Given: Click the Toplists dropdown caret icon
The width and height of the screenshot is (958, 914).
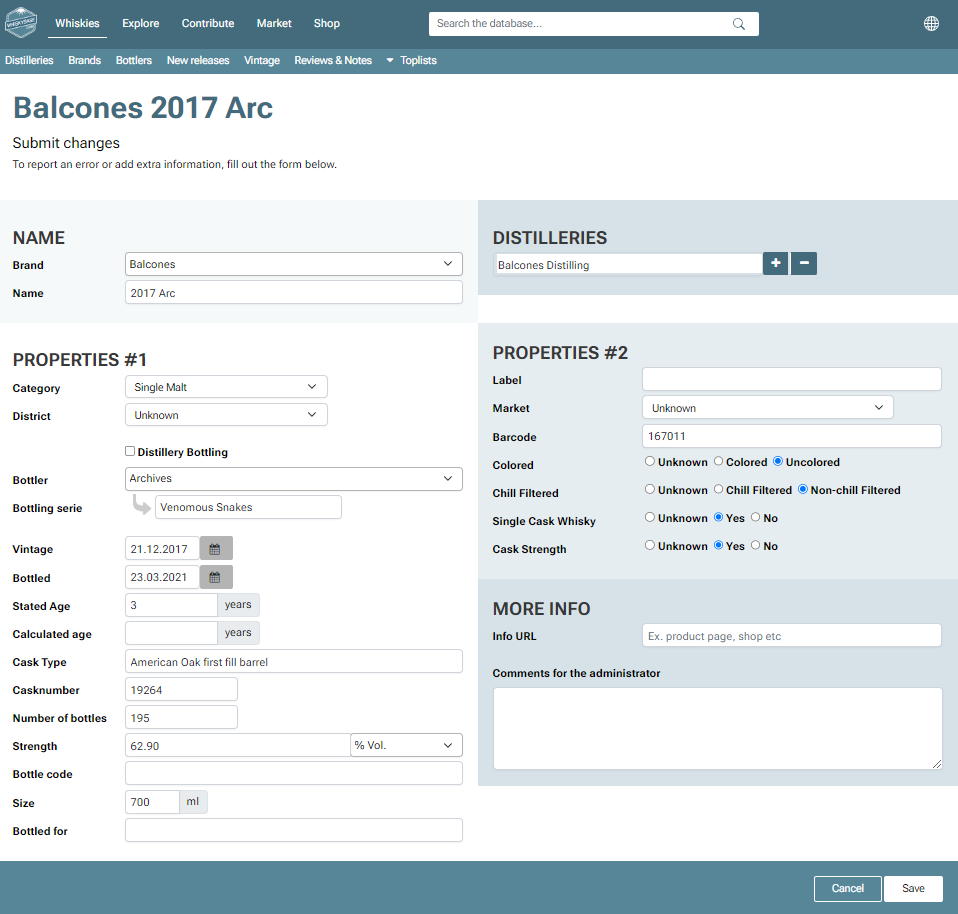Looking at the screenshot, I should tap(390, 60).
